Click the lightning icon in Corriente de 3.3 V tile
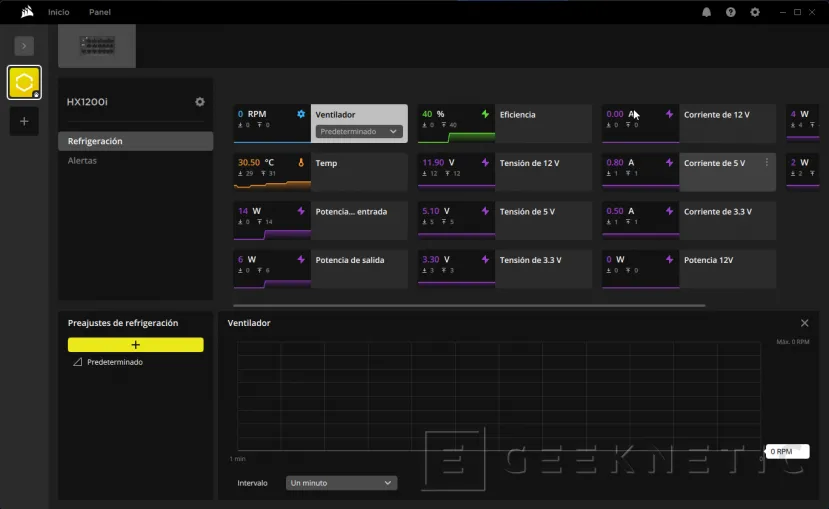829x509 pixels. (x=669, y=211)
